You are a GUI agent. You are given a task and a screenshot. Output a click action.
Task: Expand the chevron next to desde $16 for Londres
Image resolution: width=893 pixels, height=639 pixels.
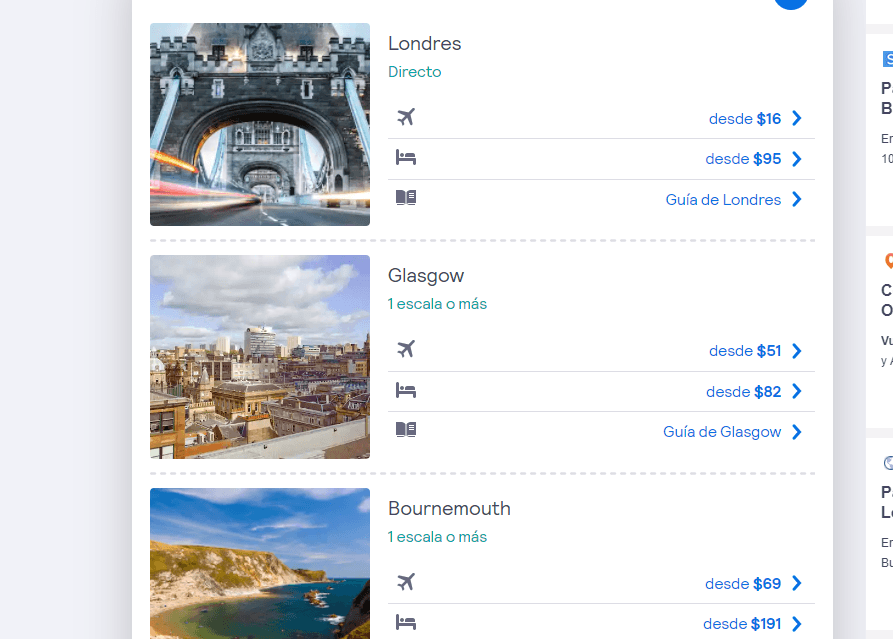click(796, 118)
